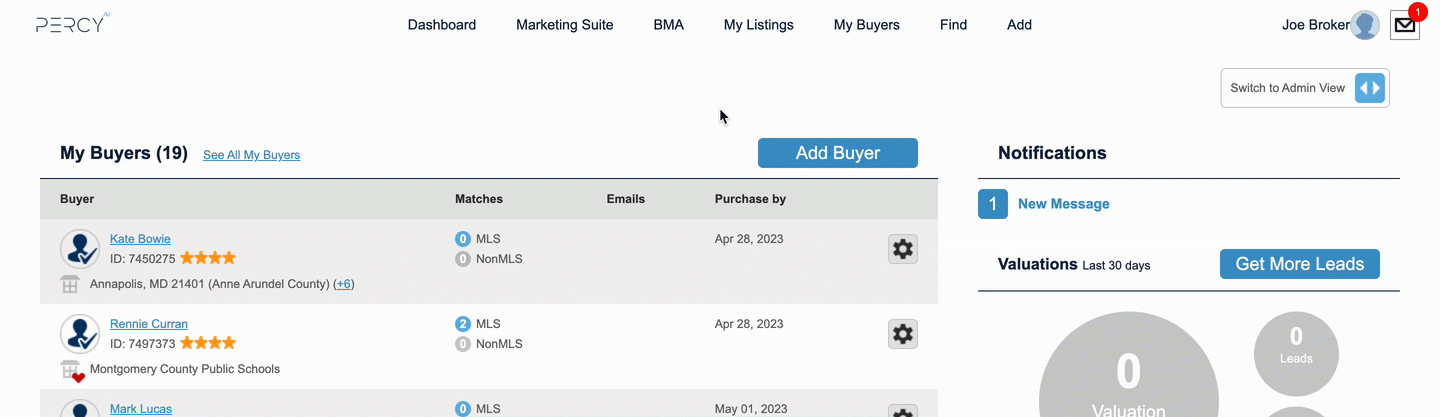Open the My Listings menu
Screen dimensions: 1440x417
pos(759,25)
